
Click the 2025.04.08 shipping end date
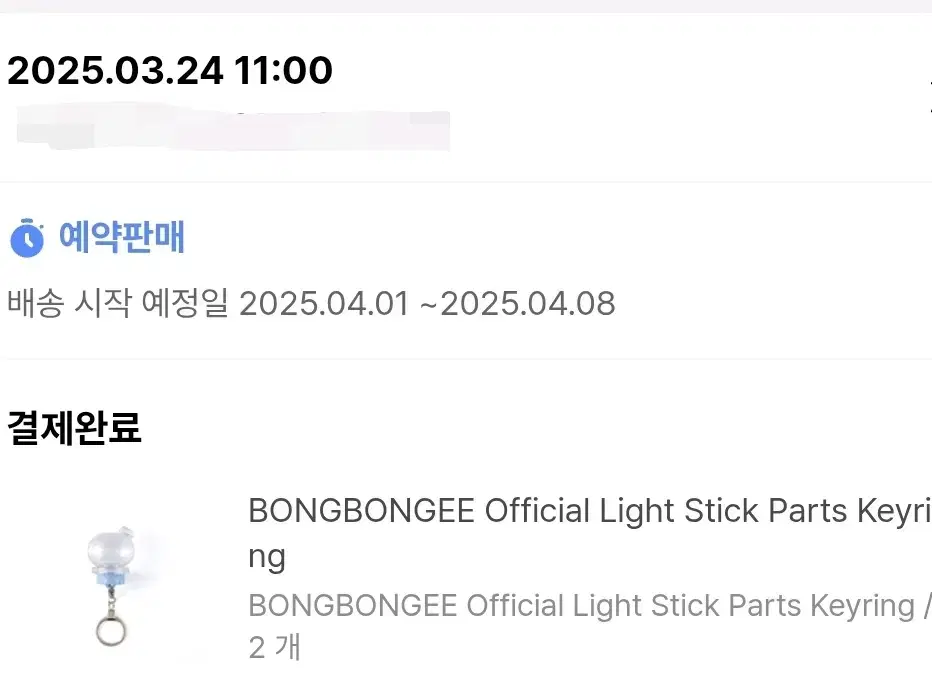click(528, 304)
